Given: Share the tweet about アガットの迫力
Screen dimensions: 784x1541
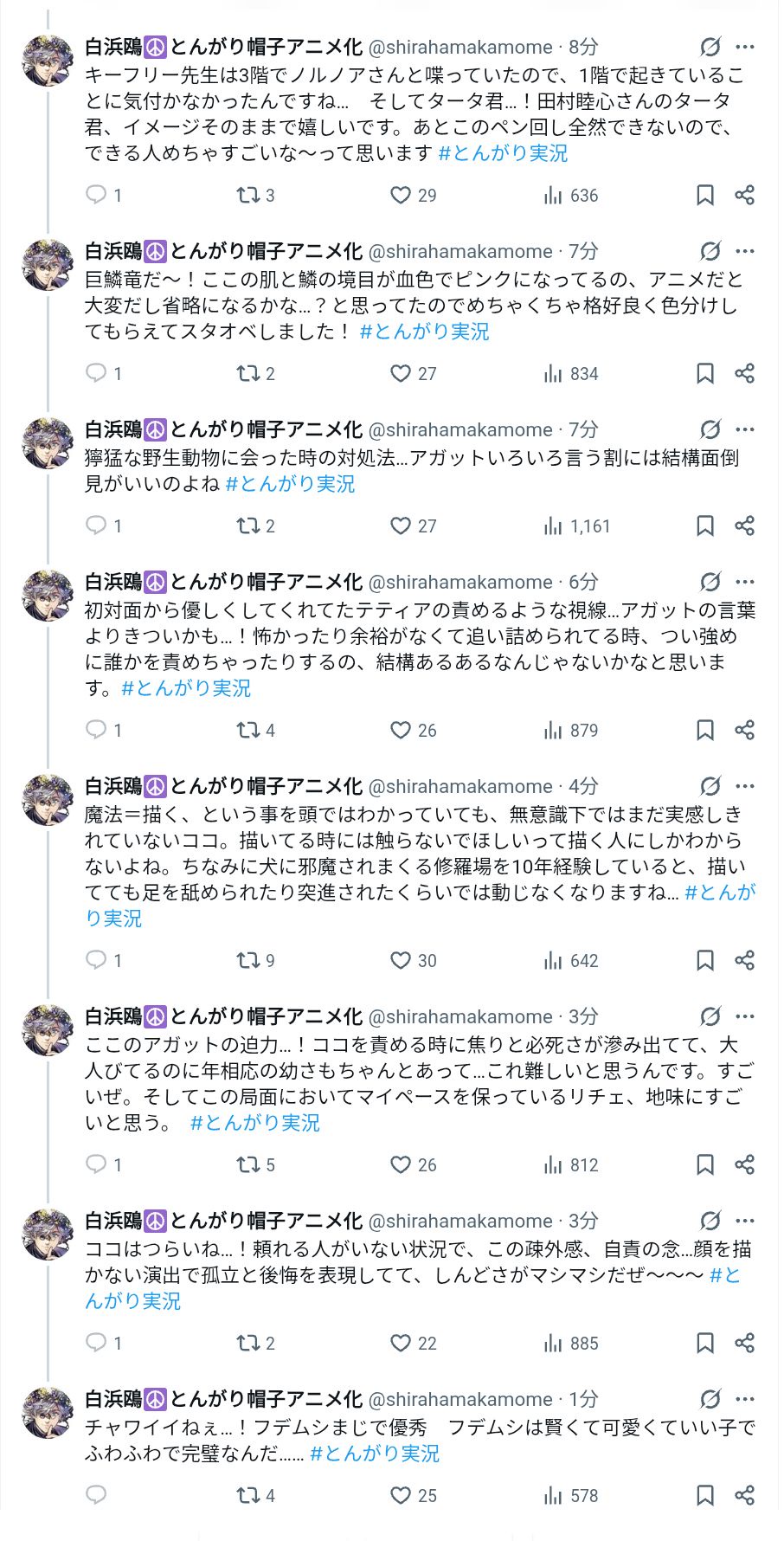Looking at the screenshot, I should (744, 1164).
